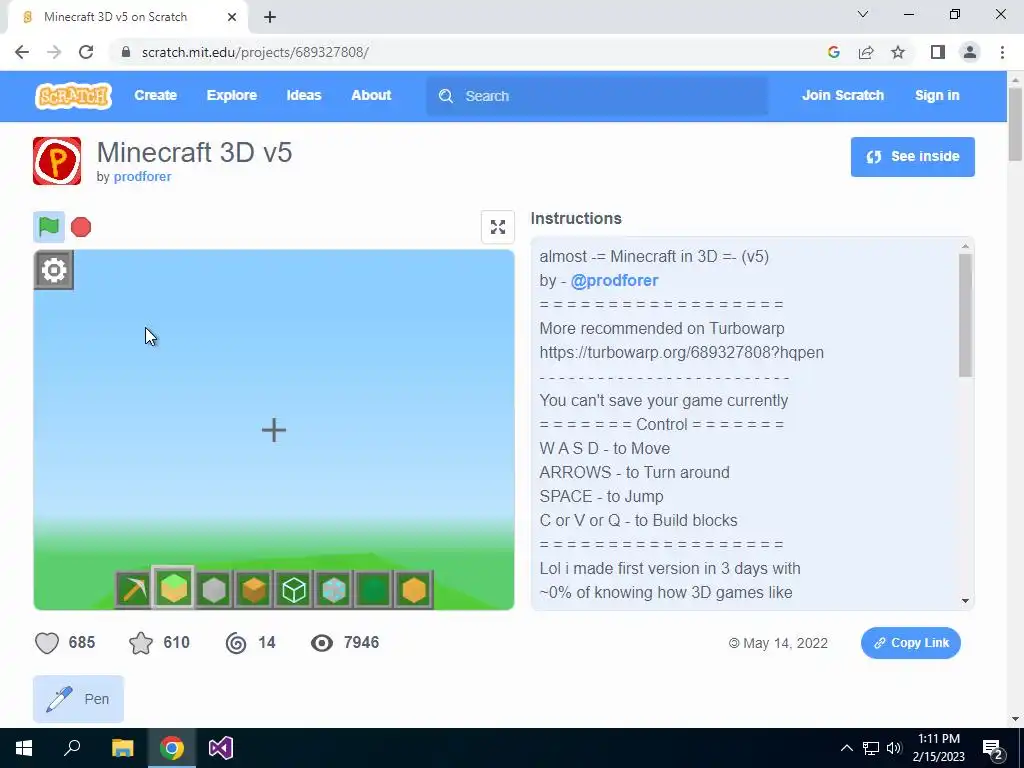Screen dimensions: 1024x768
Task: Go to the Ideas page
Action: 304,95
